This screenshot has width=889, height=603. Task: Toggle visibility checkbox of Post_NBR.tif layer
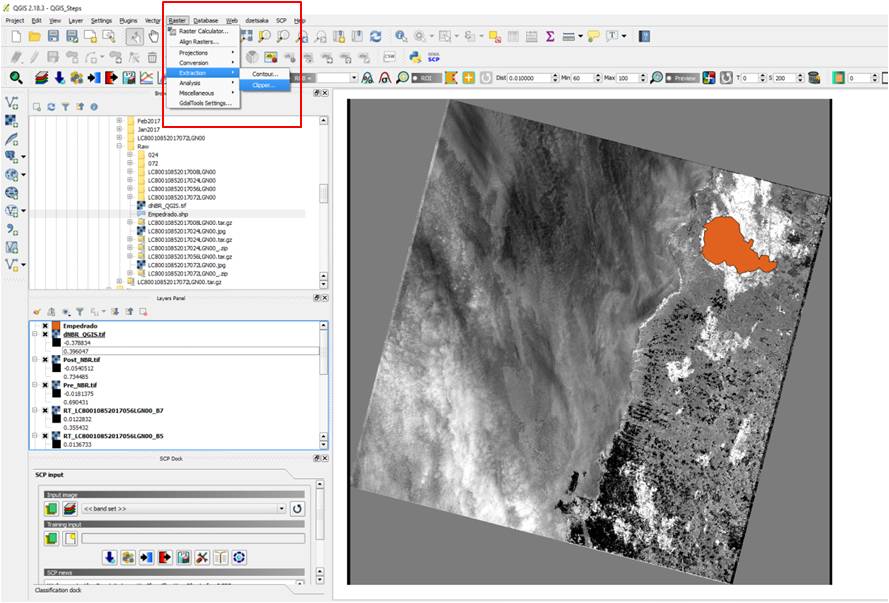click(46, 360)
